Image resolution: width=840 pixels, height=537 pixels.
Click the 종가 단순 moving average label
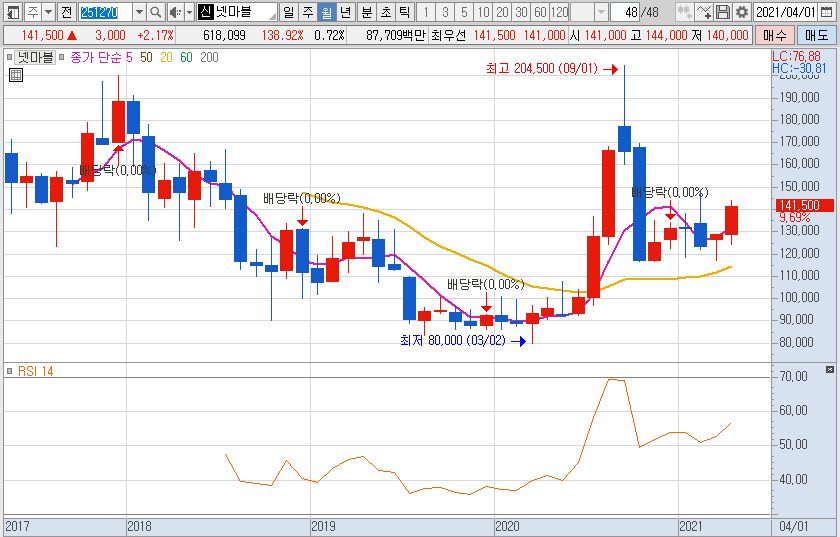click(96, 57)
